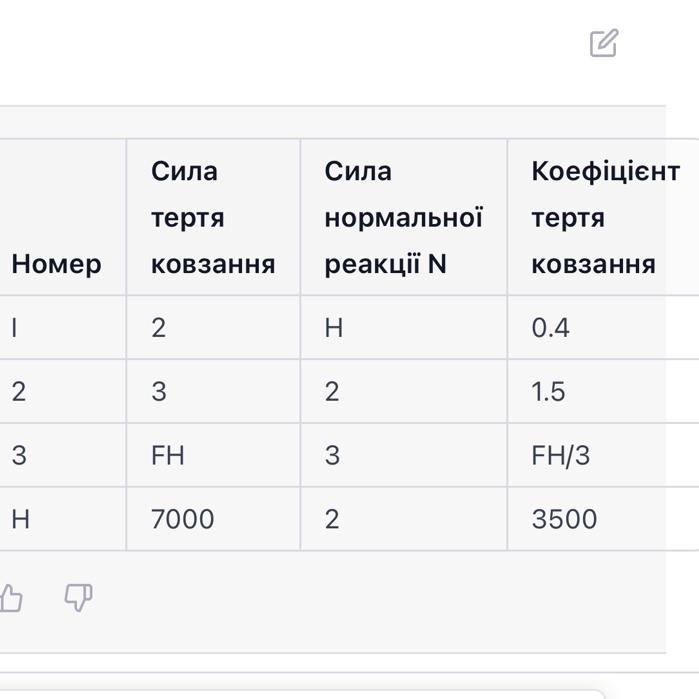Click normal reaction value 3 in row 3

click(x=404, y=455)
